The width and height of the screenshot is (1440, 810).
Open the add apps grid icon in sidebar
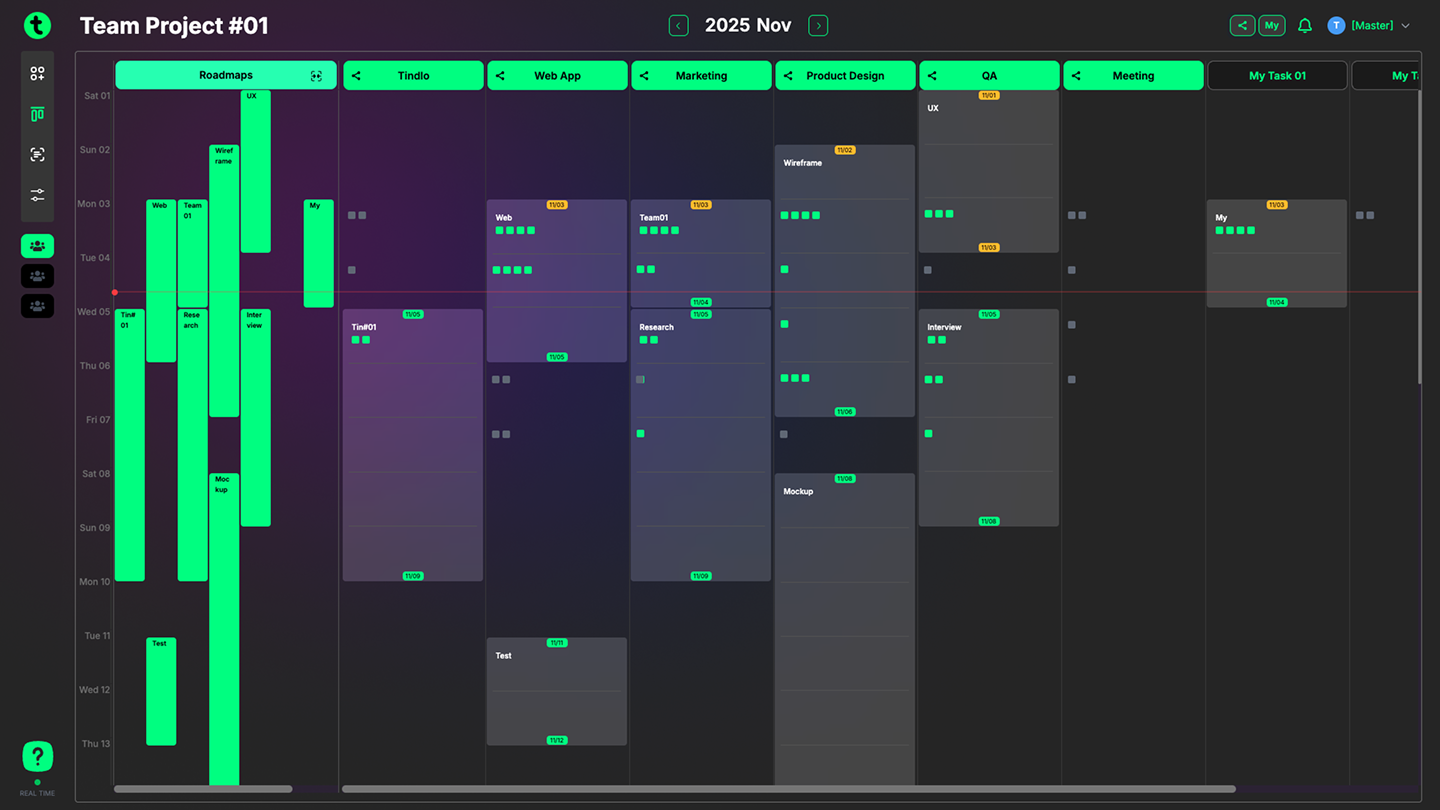point(37,74)
